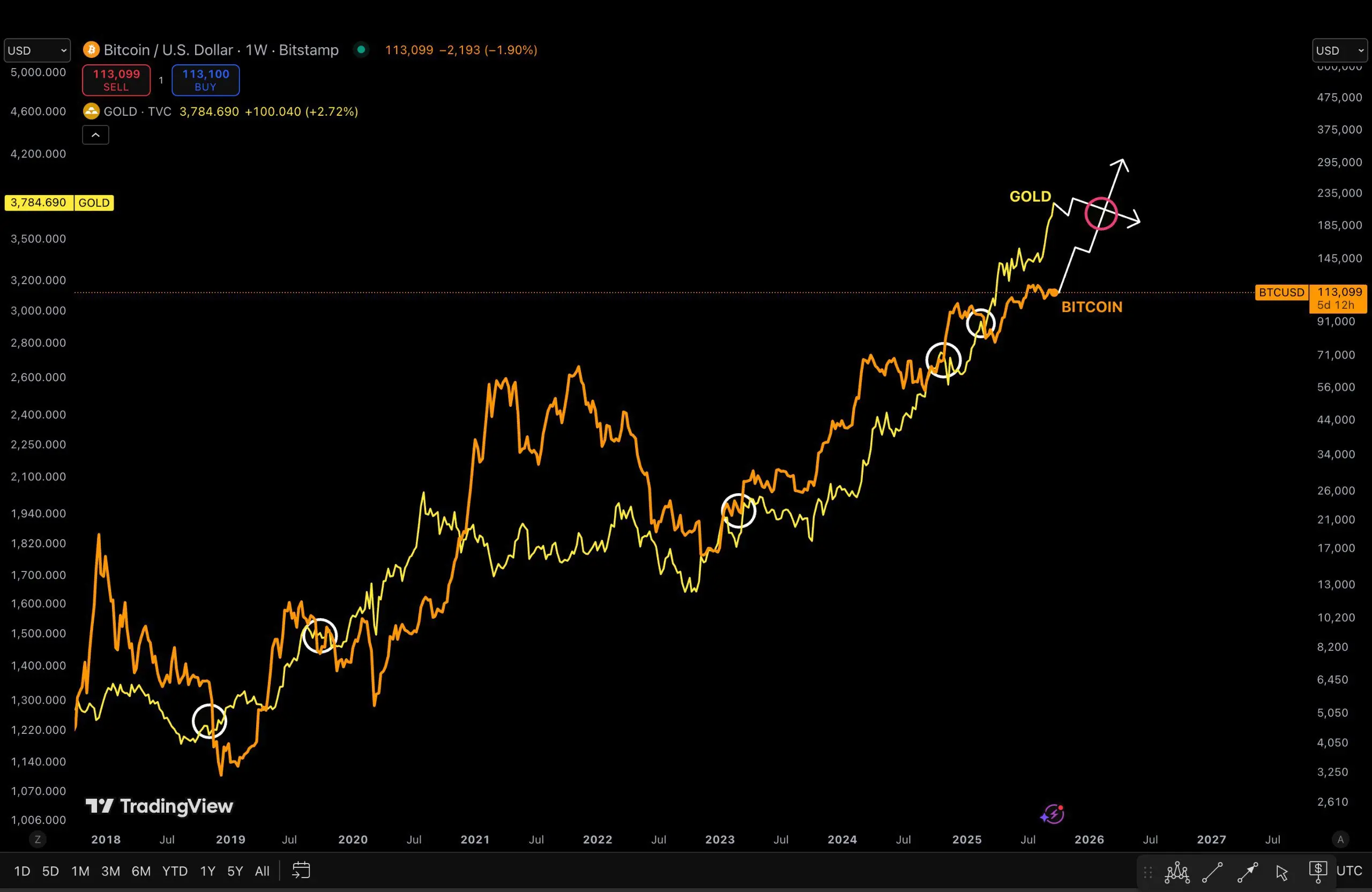Click the 235,000 value on right scale
The width and height of the screenshot is (1372, 892).
point(1339,193)
